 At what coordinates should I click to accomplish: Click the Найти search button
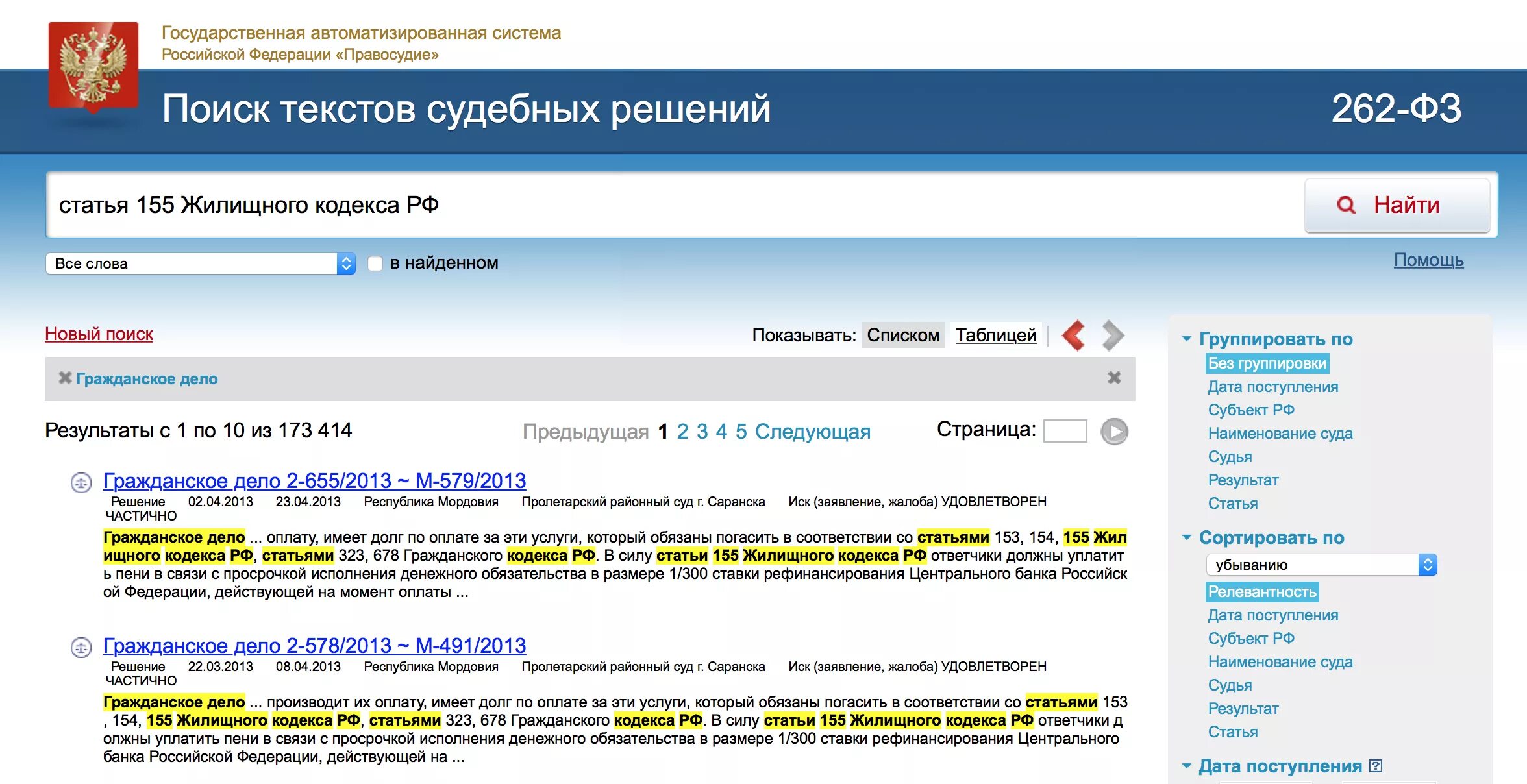[1397, 205]
